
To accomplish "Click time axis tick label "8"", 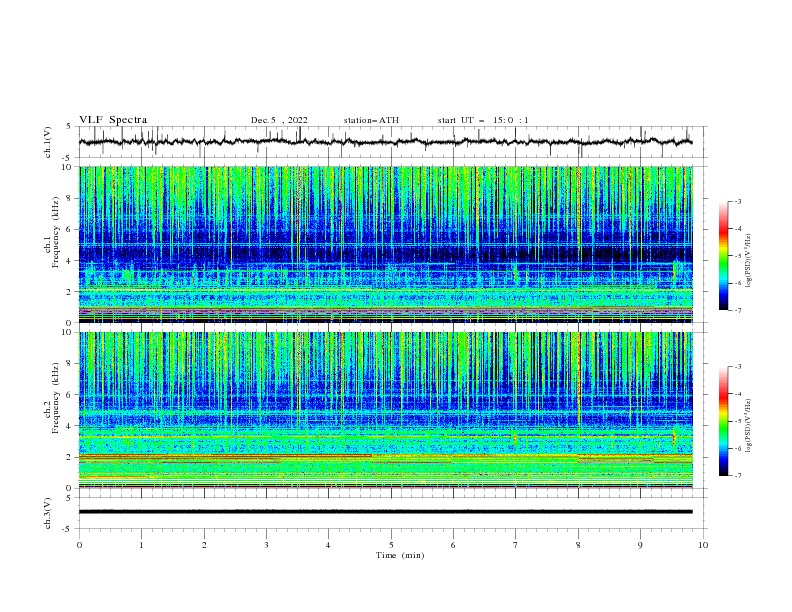I will click(x=578, y=545).
